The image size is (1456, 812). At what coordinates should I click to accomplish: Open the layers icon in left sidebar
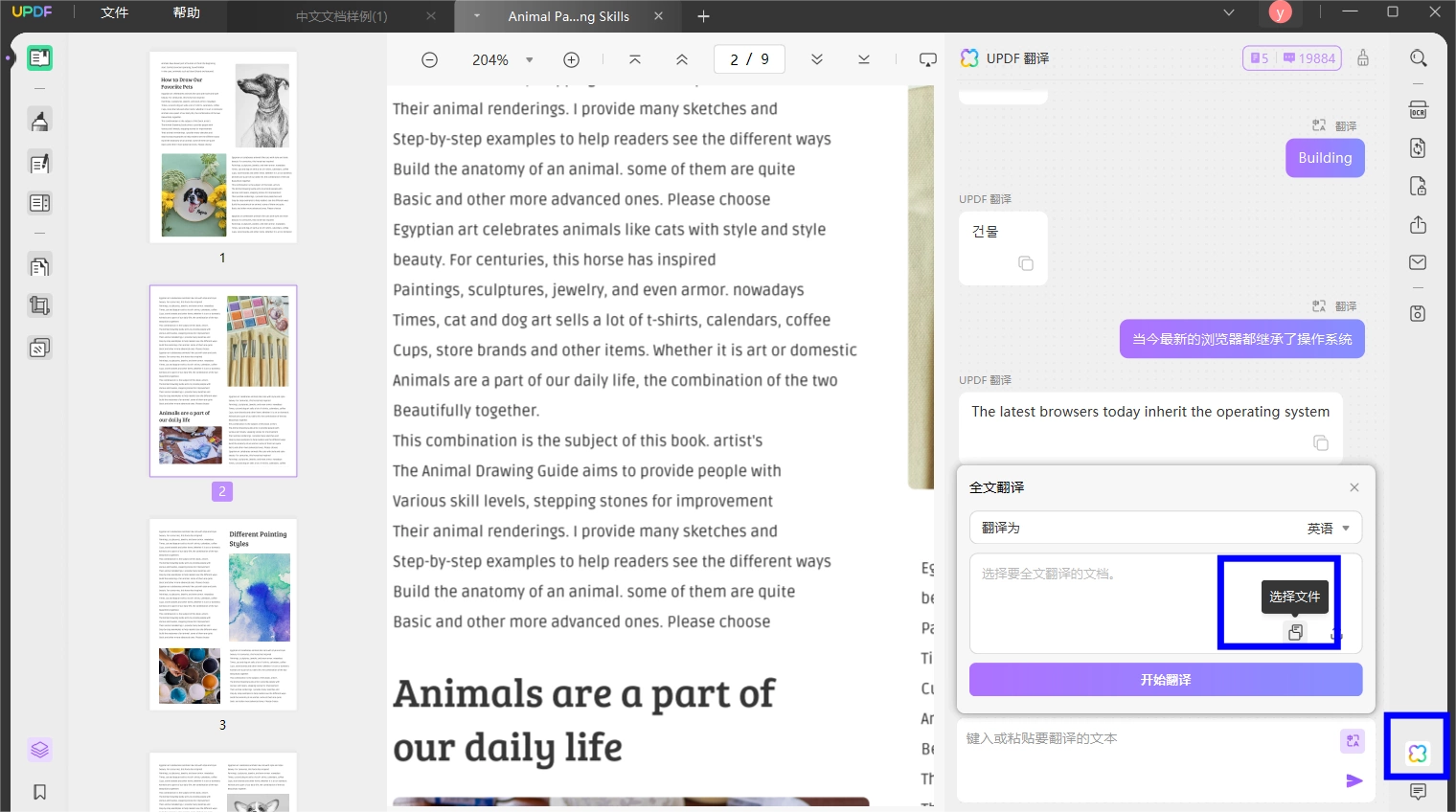[39, 750]
